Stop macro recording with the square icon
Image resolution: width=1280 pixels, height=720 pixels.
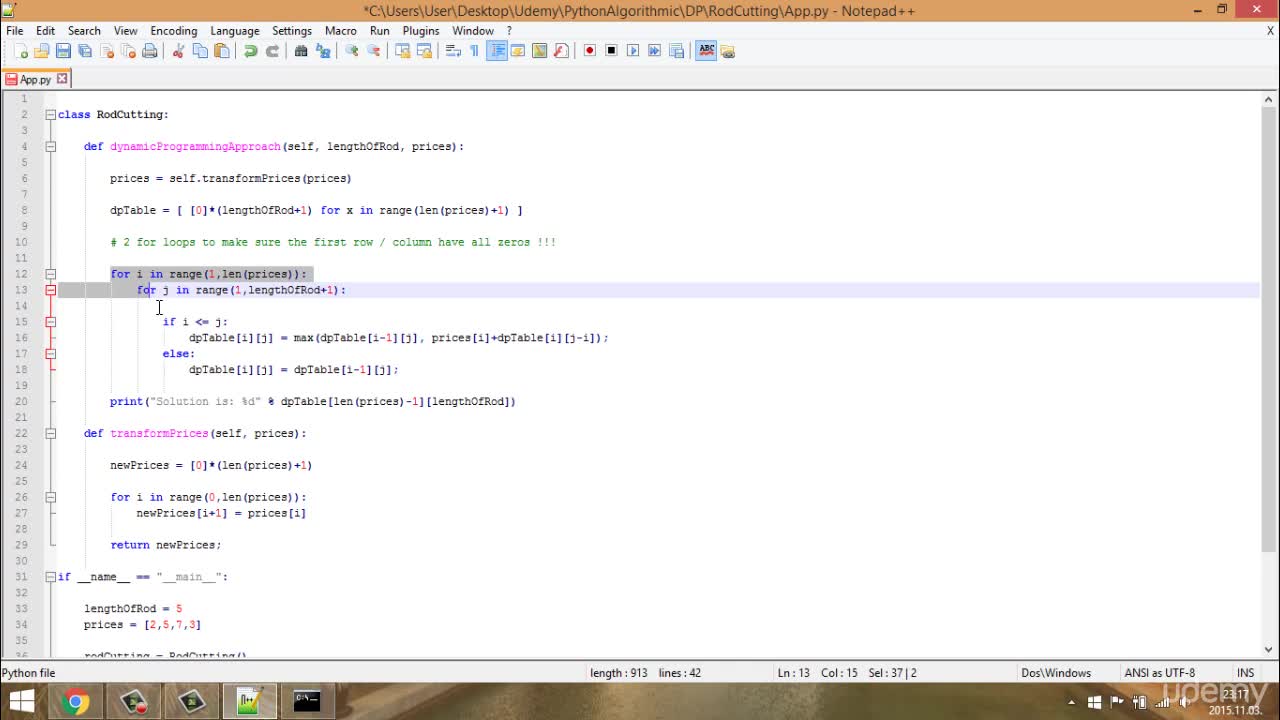point(612,51)
